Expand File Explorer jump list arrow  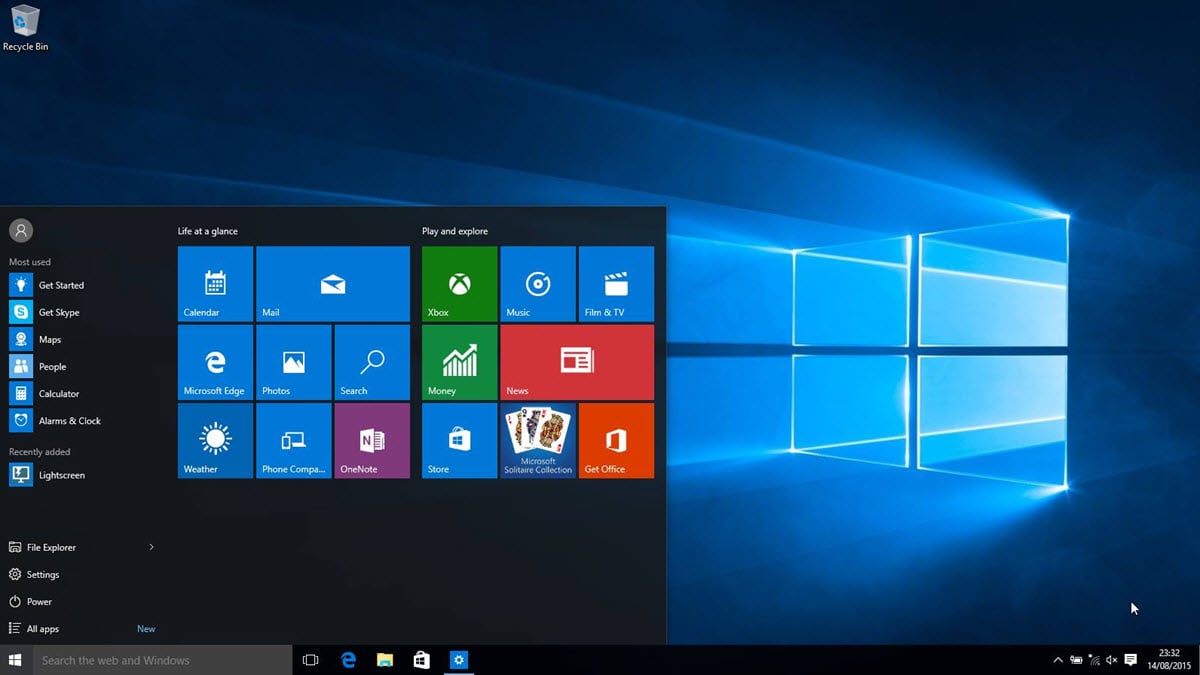point(152,547)
